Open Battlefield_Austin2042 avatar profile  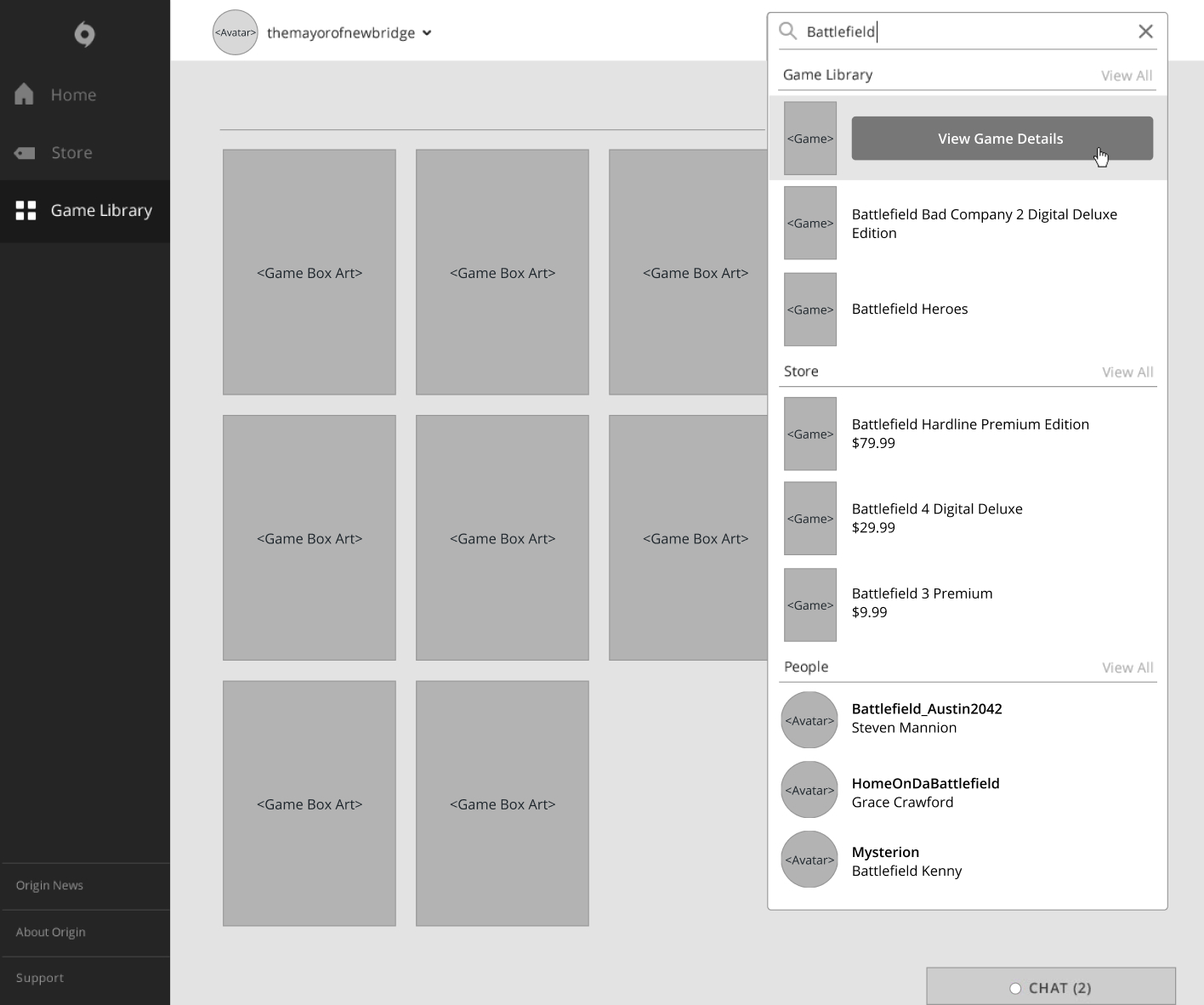[x=809, y=720]
